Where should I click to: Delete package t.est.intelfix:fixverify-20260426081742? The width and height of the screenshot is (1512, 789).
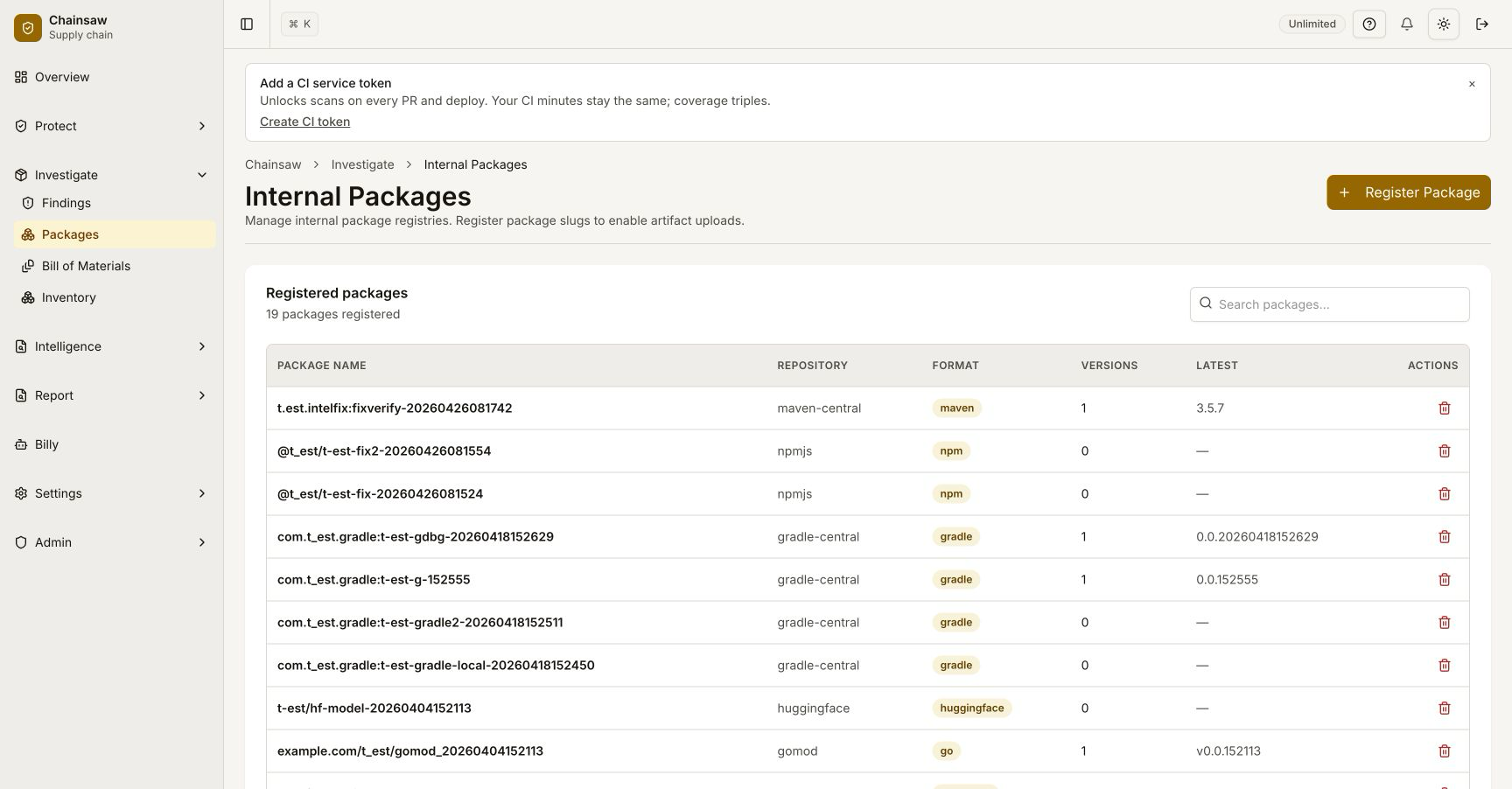pos(1445,408)
